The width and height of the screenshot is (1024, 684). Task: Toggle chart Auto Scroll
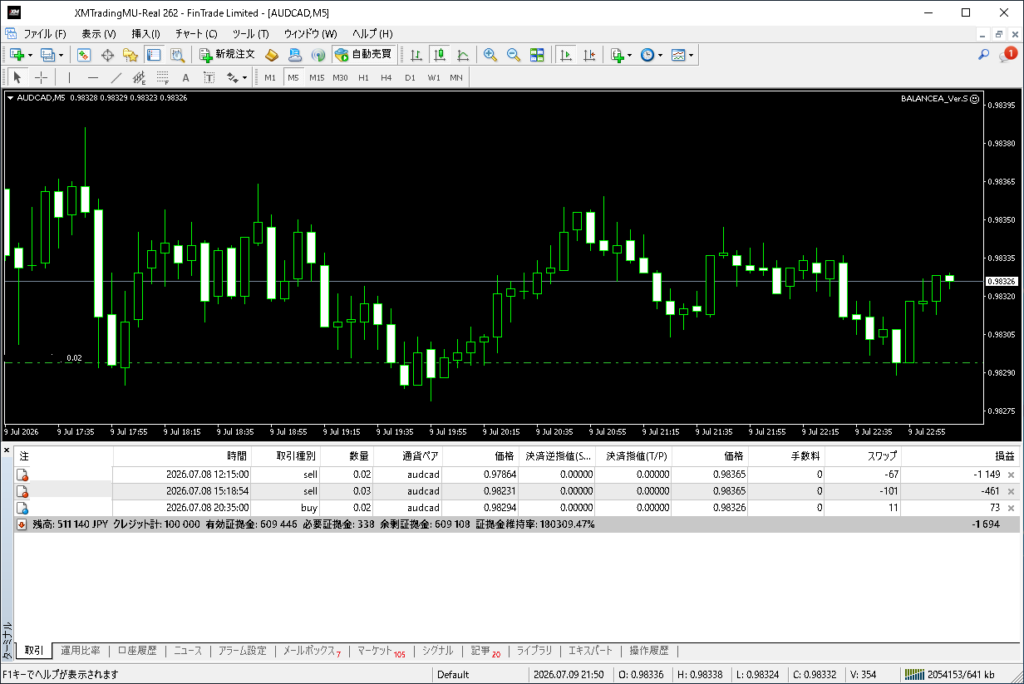[566, 55]
